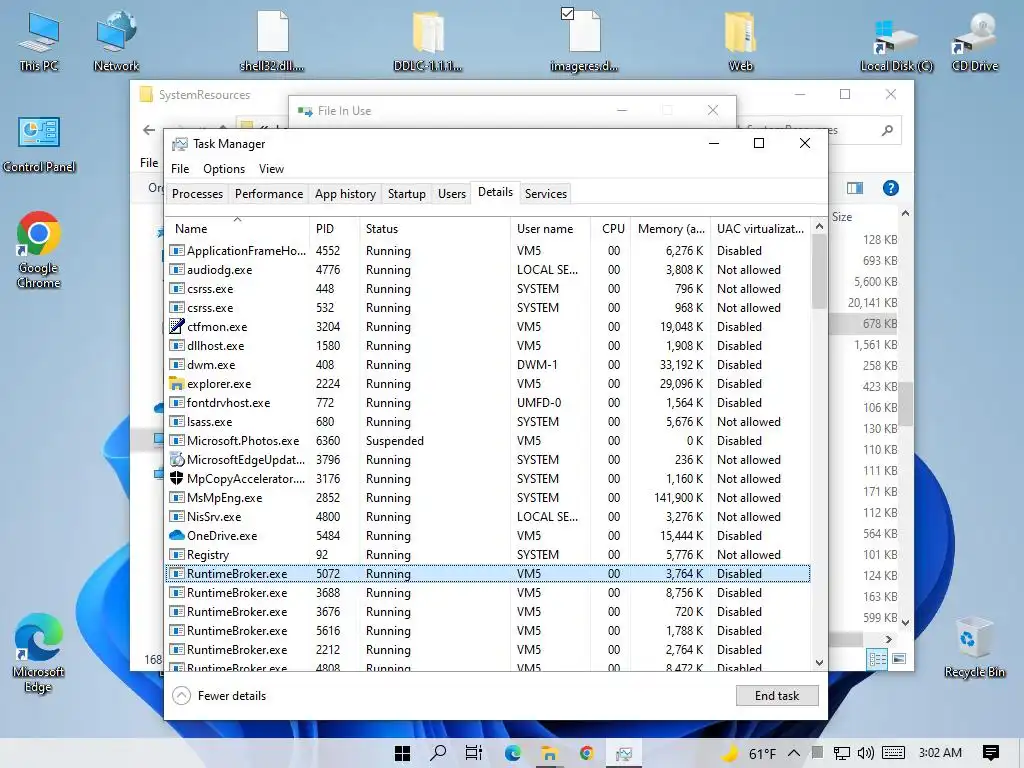
Task: Open the Web folder on desktop
Action: pyautogui.click(x=741, y=40)
